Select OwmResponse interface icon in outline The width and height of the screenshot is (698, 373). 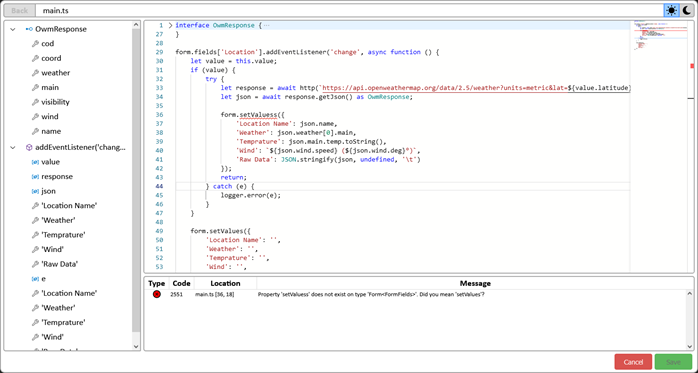[29, 29]
